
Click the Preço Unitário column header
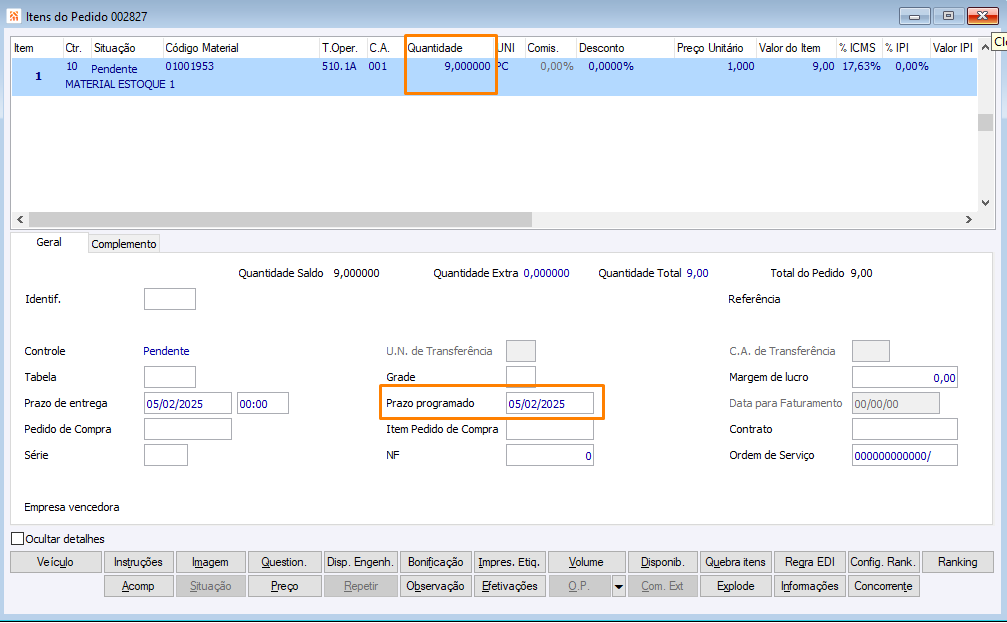[x=715, y=48]
